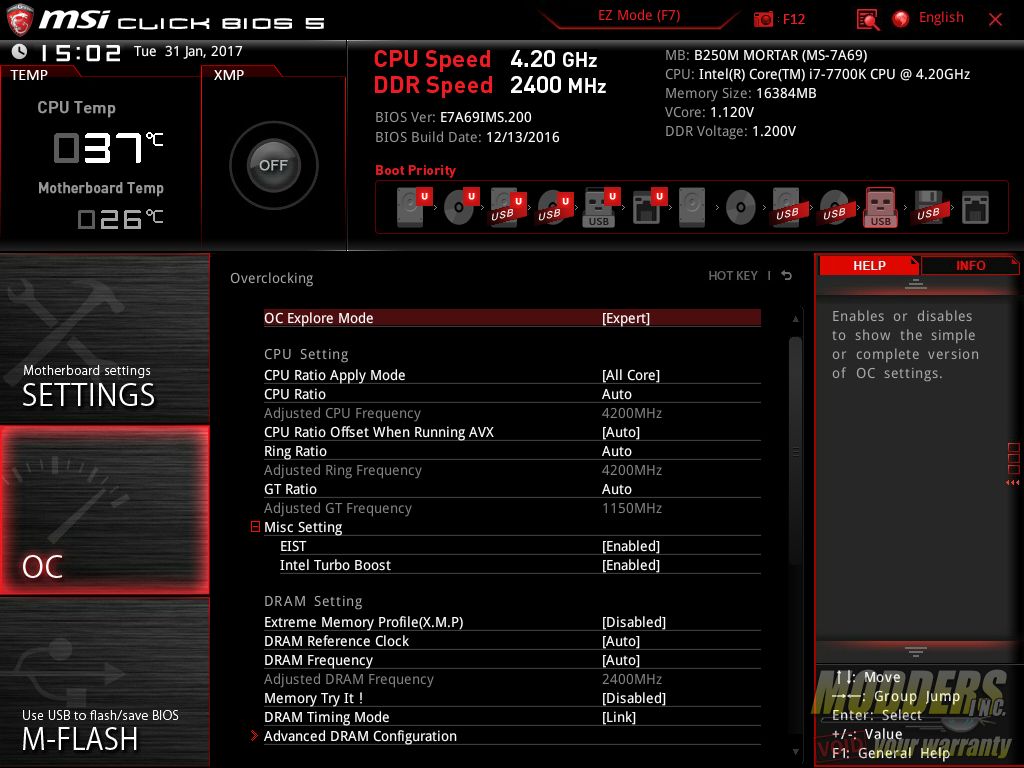This screenshot has width=1024, height=768.
Task: Click the Motherboard Temp 026 reading
Action: (x=120, y=219)
